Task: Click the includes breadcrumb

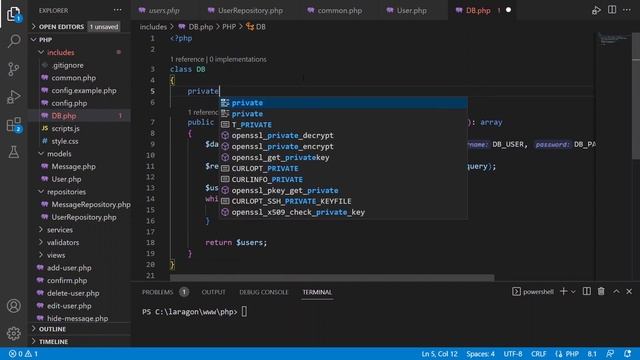Action: (153, 27)
